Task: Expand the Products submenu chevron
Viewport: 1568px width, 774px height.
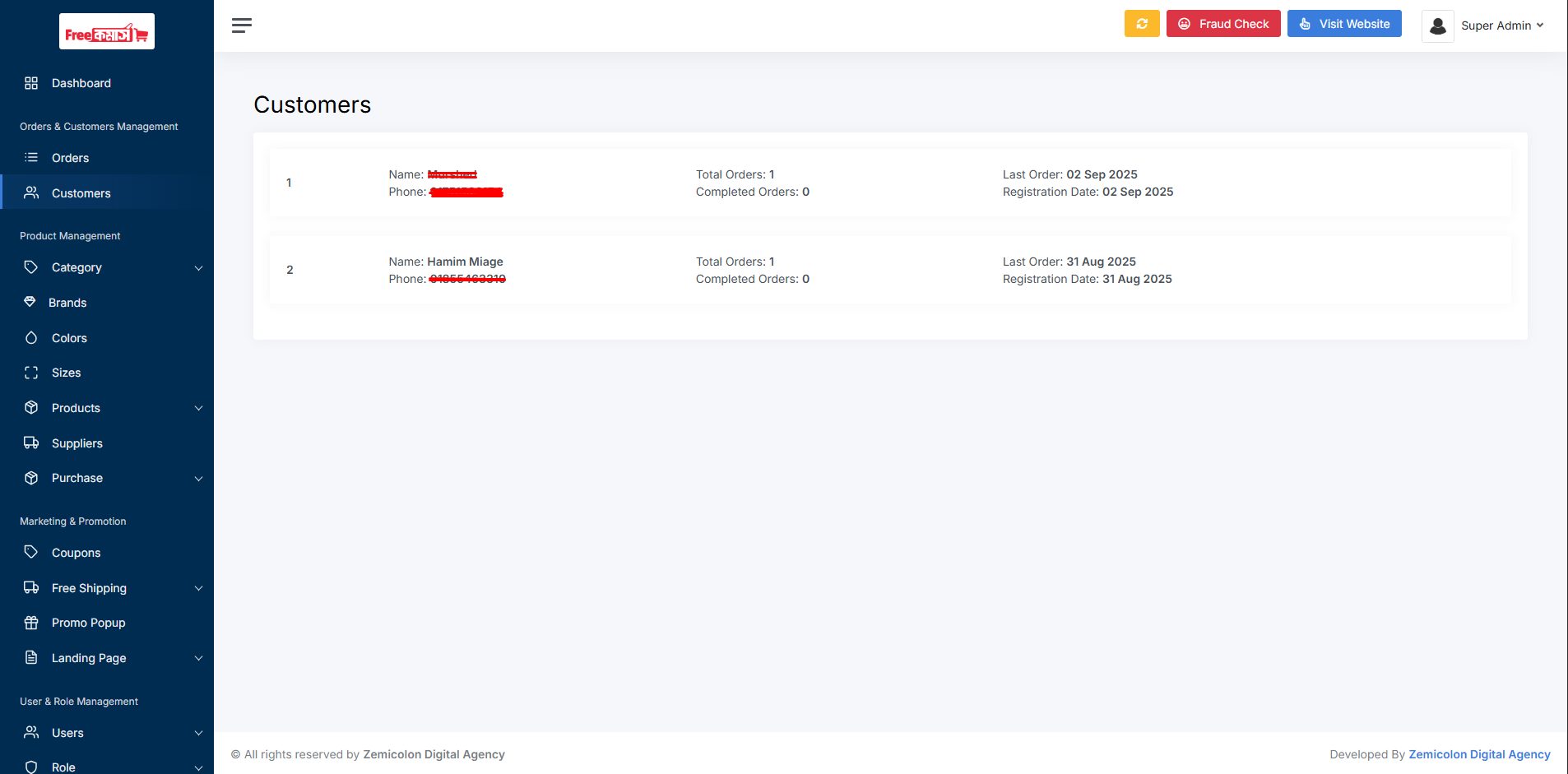Action: pyautogui.click(x=198, y=409)
